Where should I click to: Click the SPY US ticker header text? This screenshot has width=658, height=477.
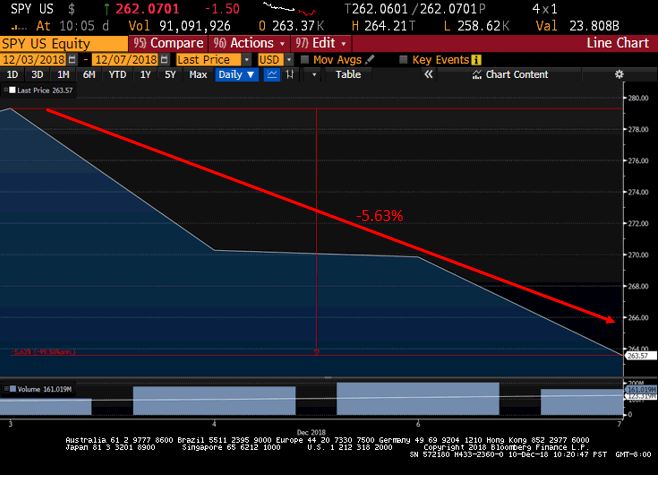(x=32, y=9)
